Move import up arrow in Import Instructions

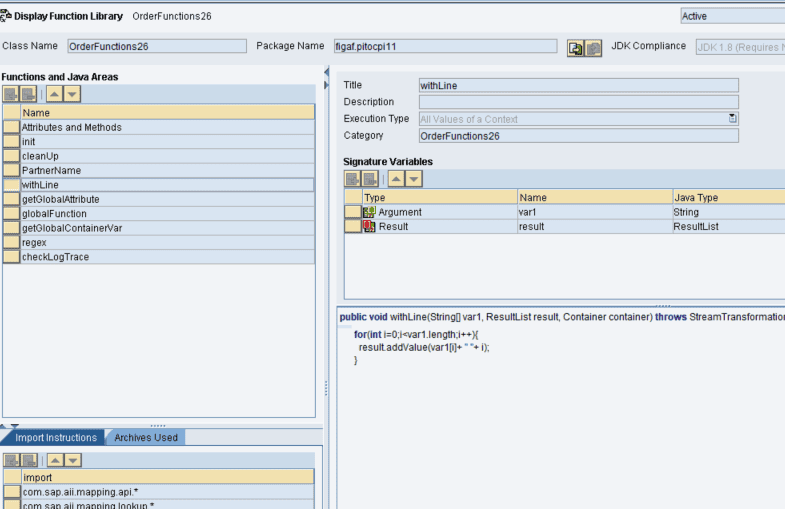(x=56, y=460)
